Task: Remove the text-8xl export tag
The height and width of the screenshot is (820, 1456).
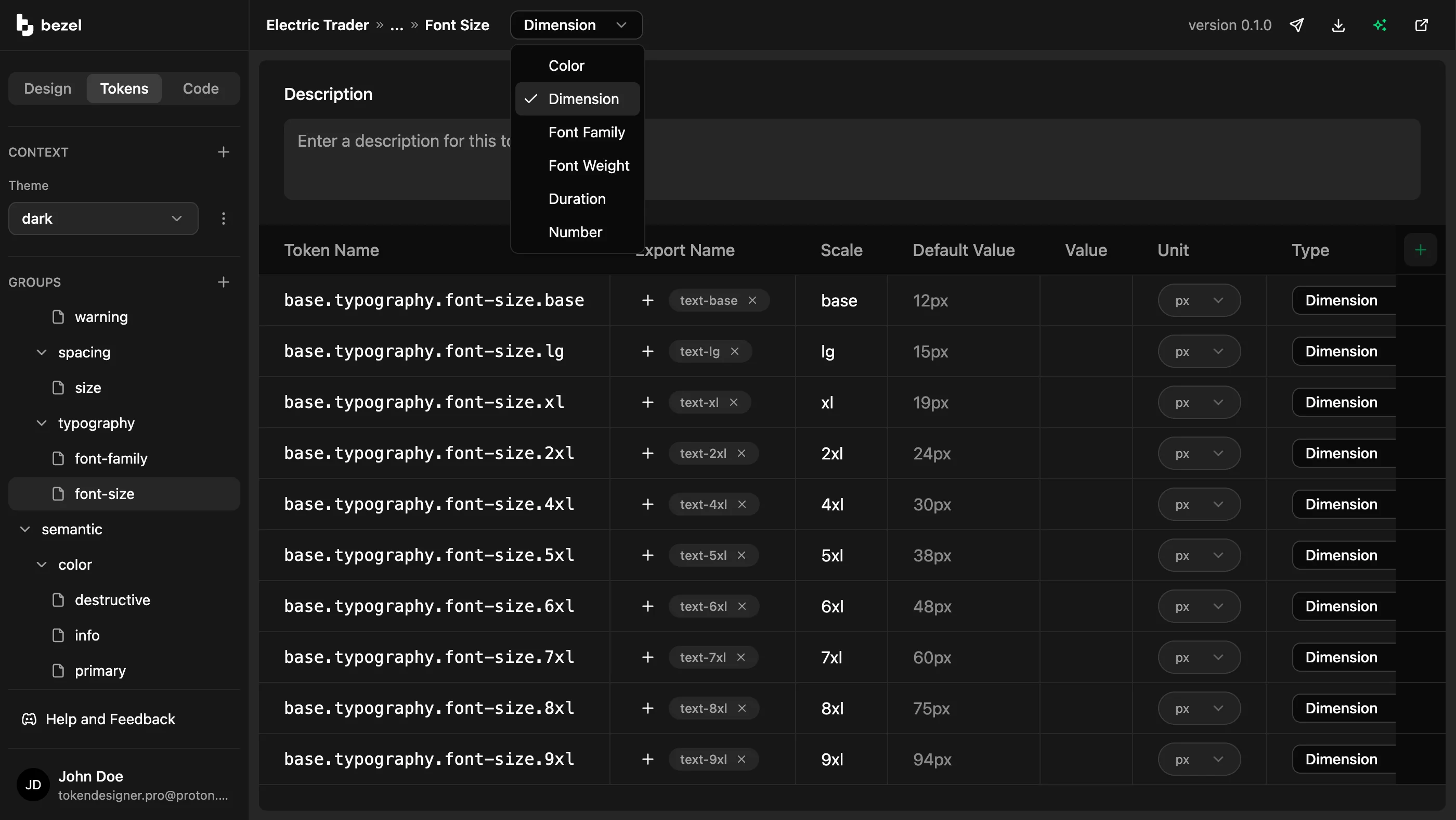Action: (742, 708)
